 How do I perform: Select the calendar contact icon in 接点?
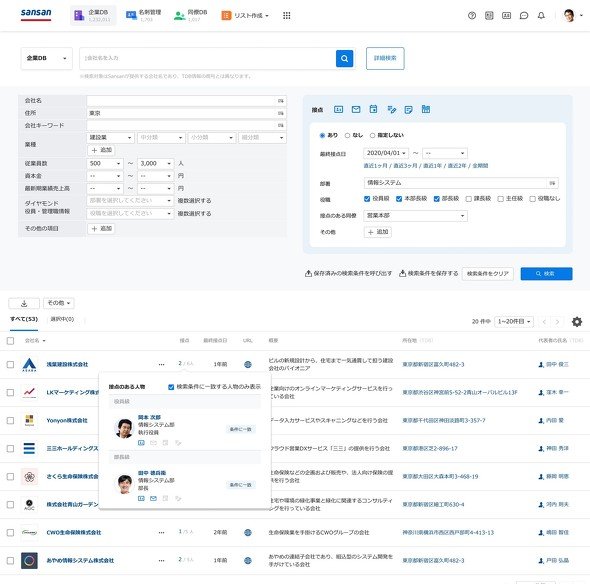[x=373, y=110]
